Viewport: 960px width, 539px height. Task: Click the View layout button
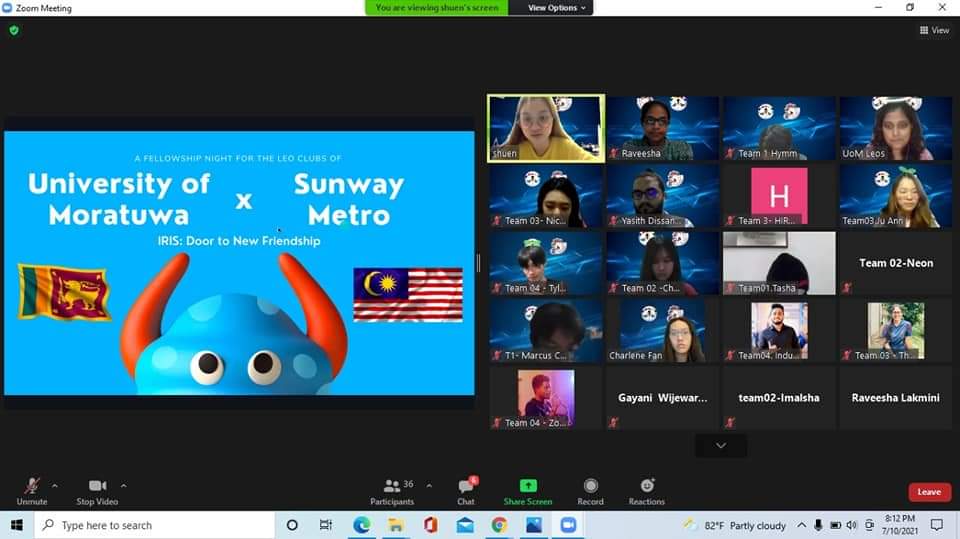(934, 30)
